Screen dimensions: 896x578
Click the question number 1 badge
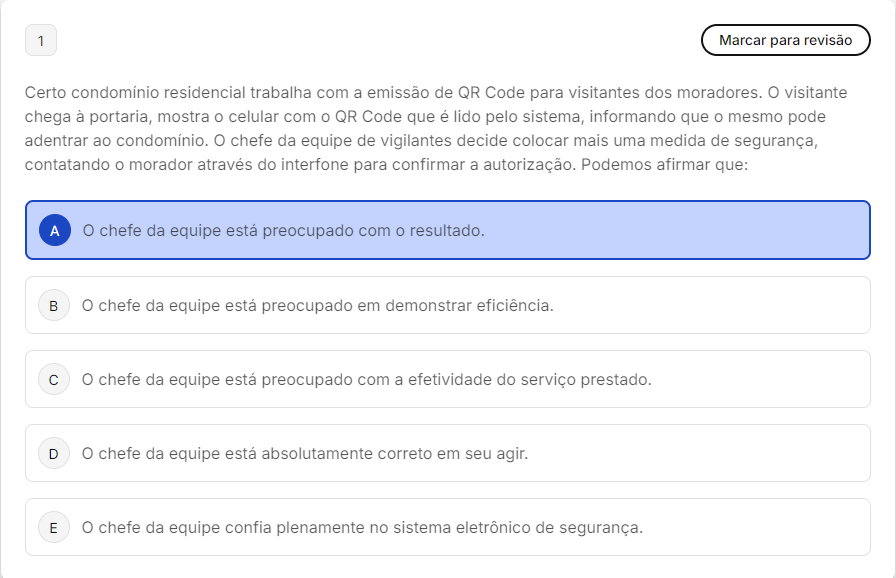[x=41, y=41]
